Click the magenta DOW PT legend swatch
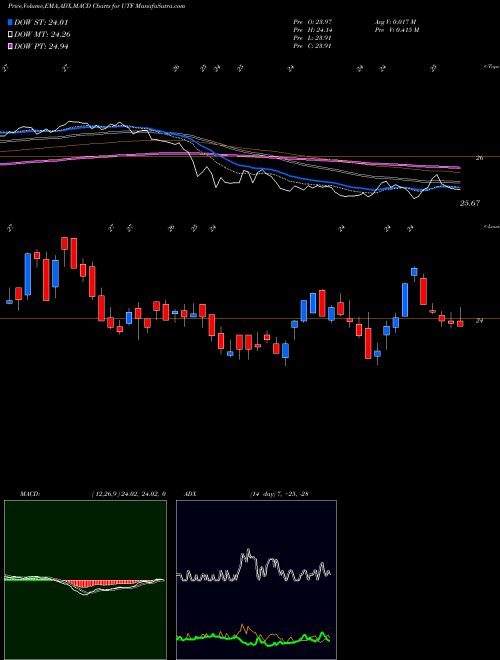 10,46
